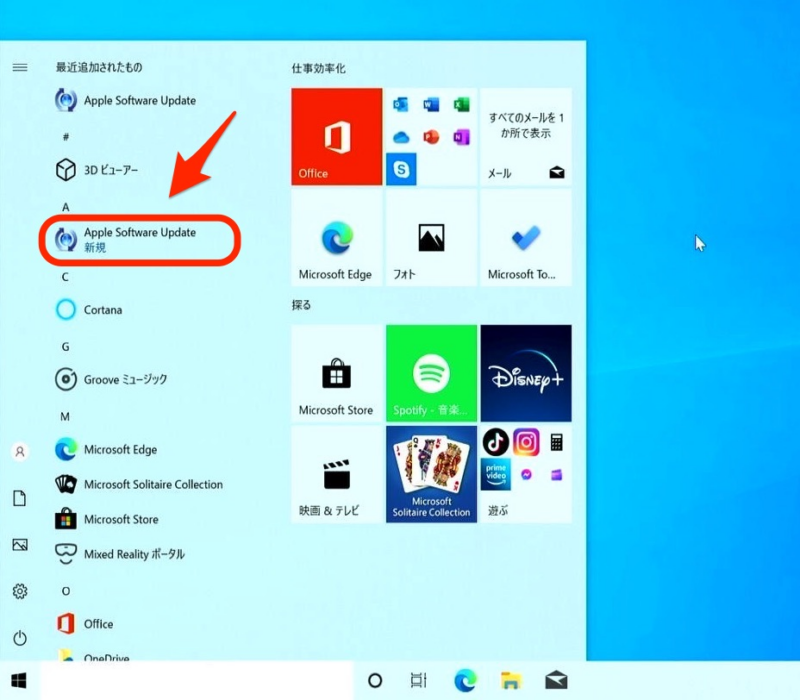The image size is (800, 700).
Task: Rename the 仕事効率化 tile group header
Action: (318, 68)
